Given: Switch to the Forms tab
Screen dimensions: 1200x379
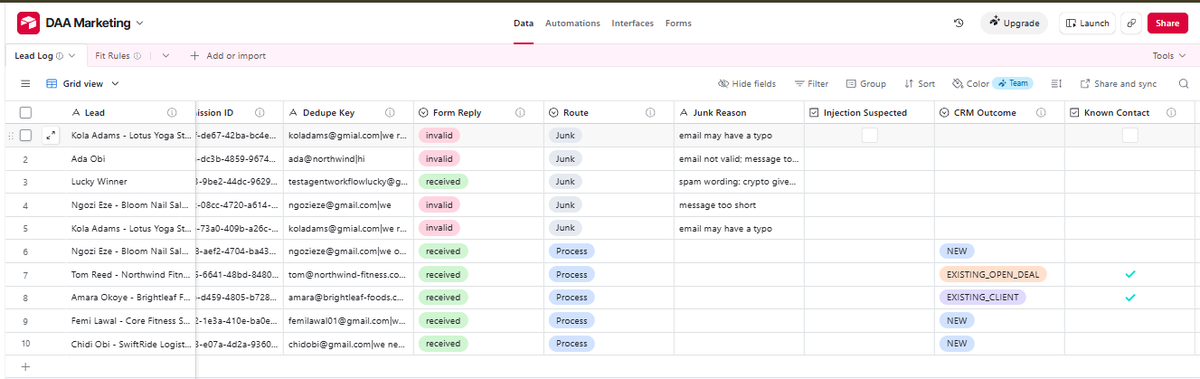Looking at the screenshot, I should pyautogui.click(x=678, y=23).
